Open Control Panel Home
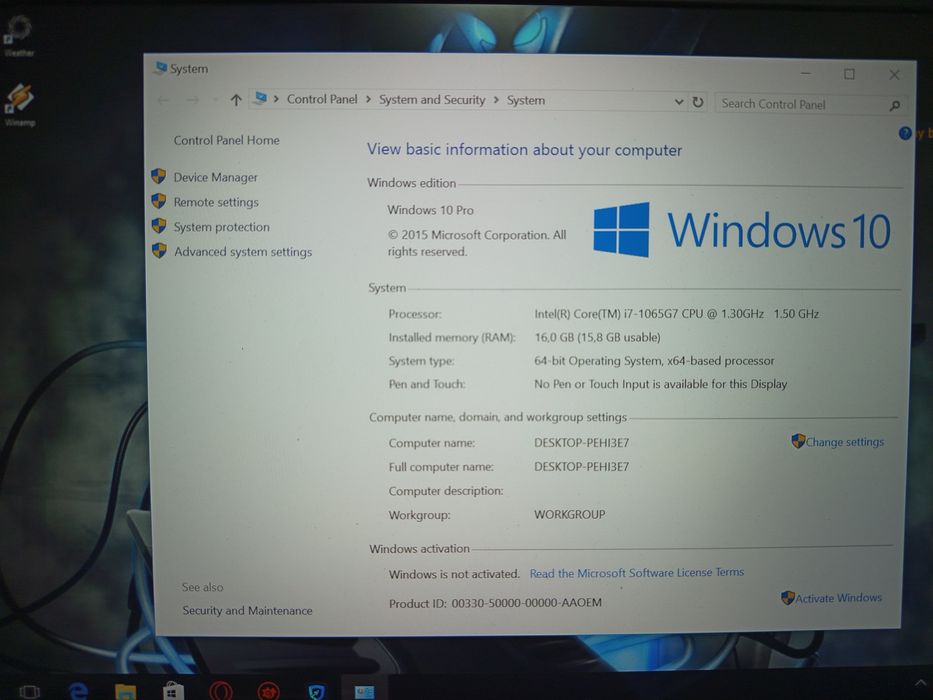The height and width of the screenshot is (700, 933). coord(226,140)
